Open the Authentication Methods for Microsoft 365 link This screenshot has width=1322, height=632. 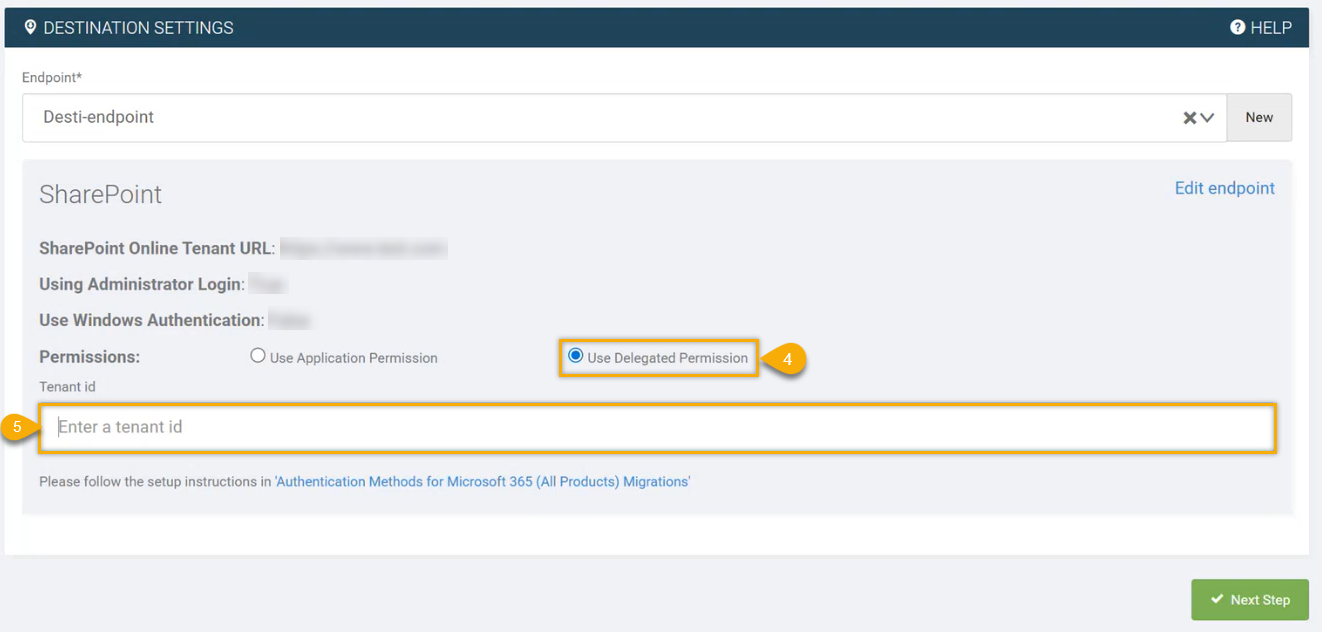pyautogui.click(x=482, y=482)
